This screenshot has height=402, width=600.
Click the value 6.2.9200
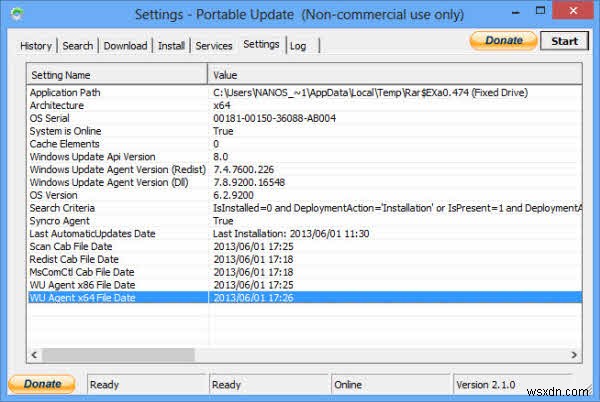click(233, 195)
